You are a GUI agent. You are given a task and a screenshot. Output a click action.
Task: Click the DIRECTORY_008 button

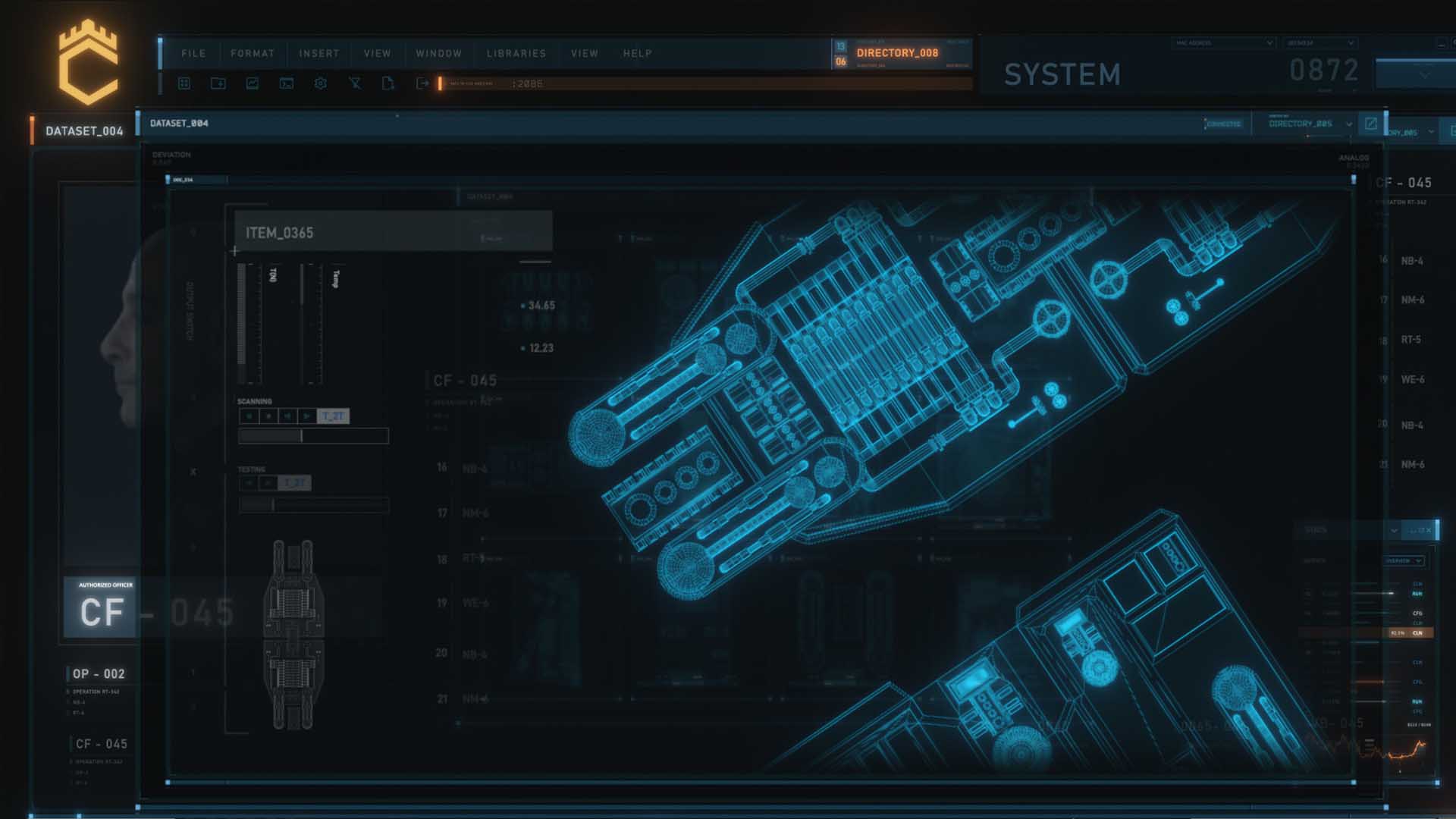coord(897,53)
